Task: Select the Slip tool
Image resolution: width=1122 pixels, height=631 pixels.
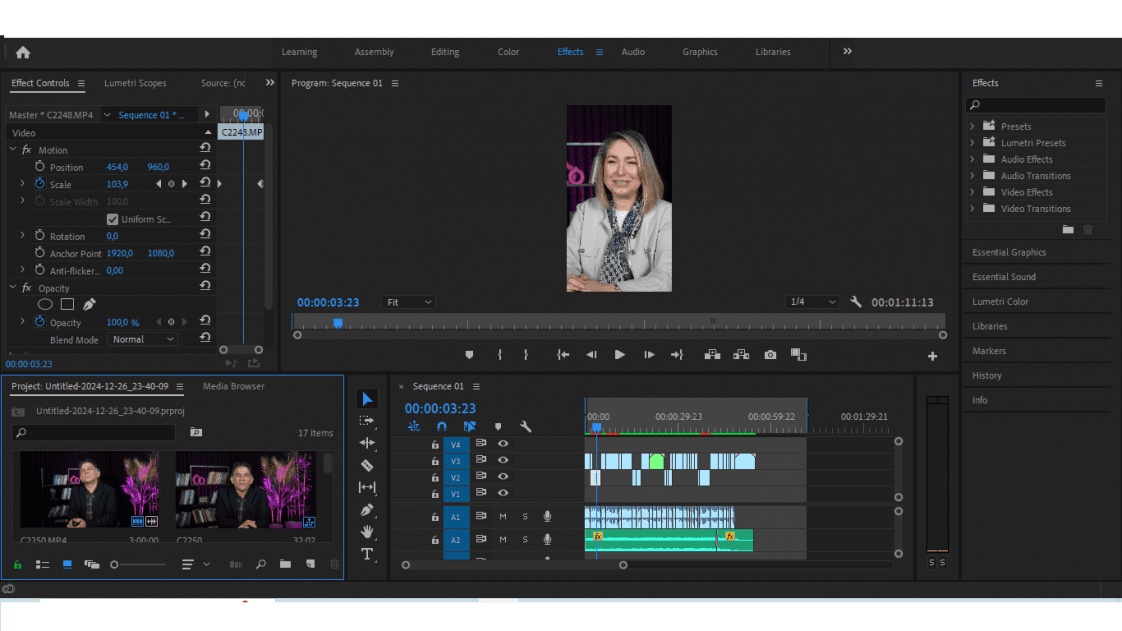Action: tap(367, 488)
